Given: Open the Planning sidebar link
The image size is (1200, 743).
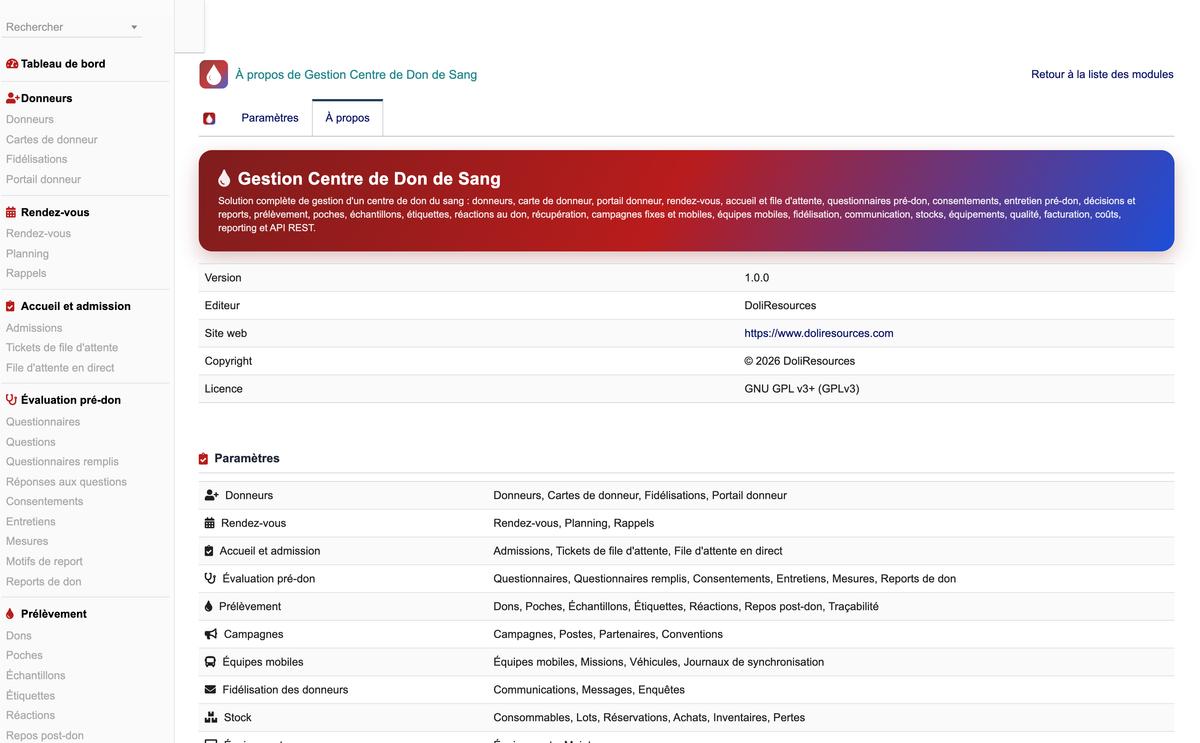Looking at the screenshot, I should tap(27, 254).
